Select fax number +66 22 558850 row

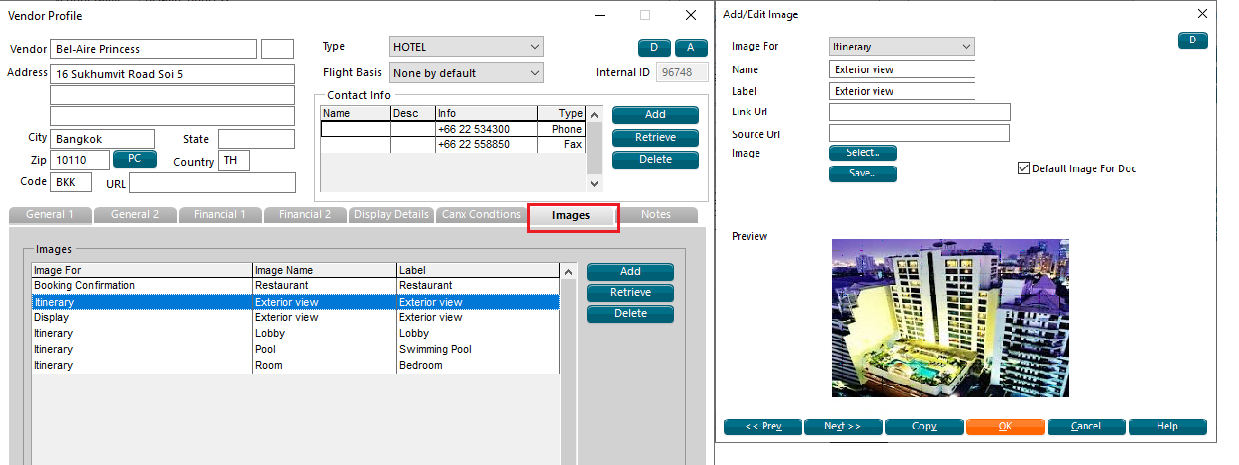(453, 145)
